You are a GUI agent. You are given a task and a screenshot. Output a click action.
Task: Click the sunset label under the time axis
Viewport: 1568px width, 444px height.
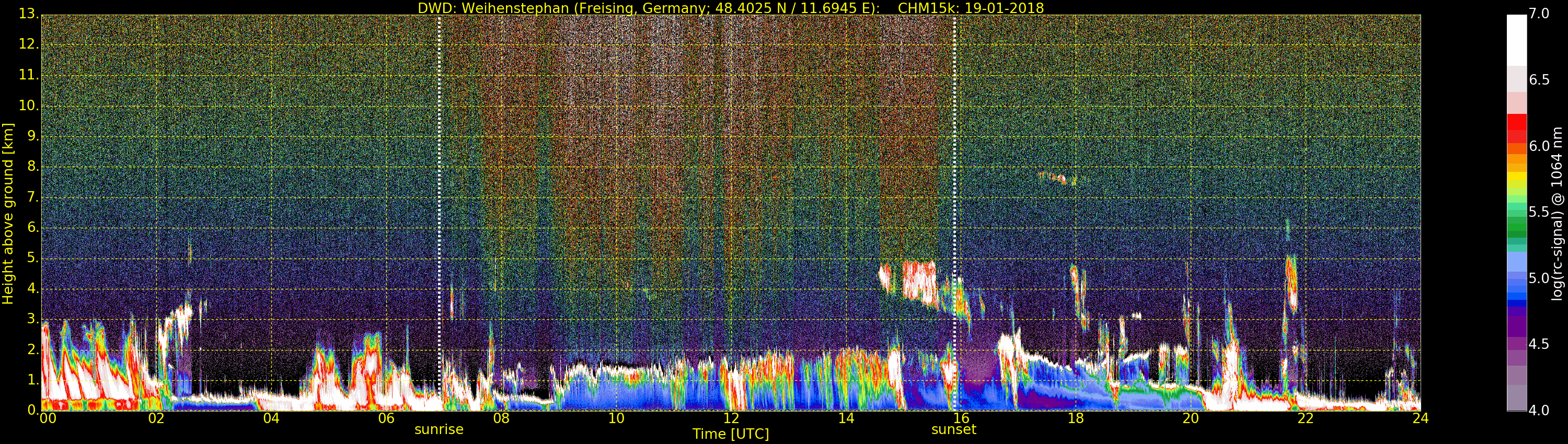[x=953, y=429]
